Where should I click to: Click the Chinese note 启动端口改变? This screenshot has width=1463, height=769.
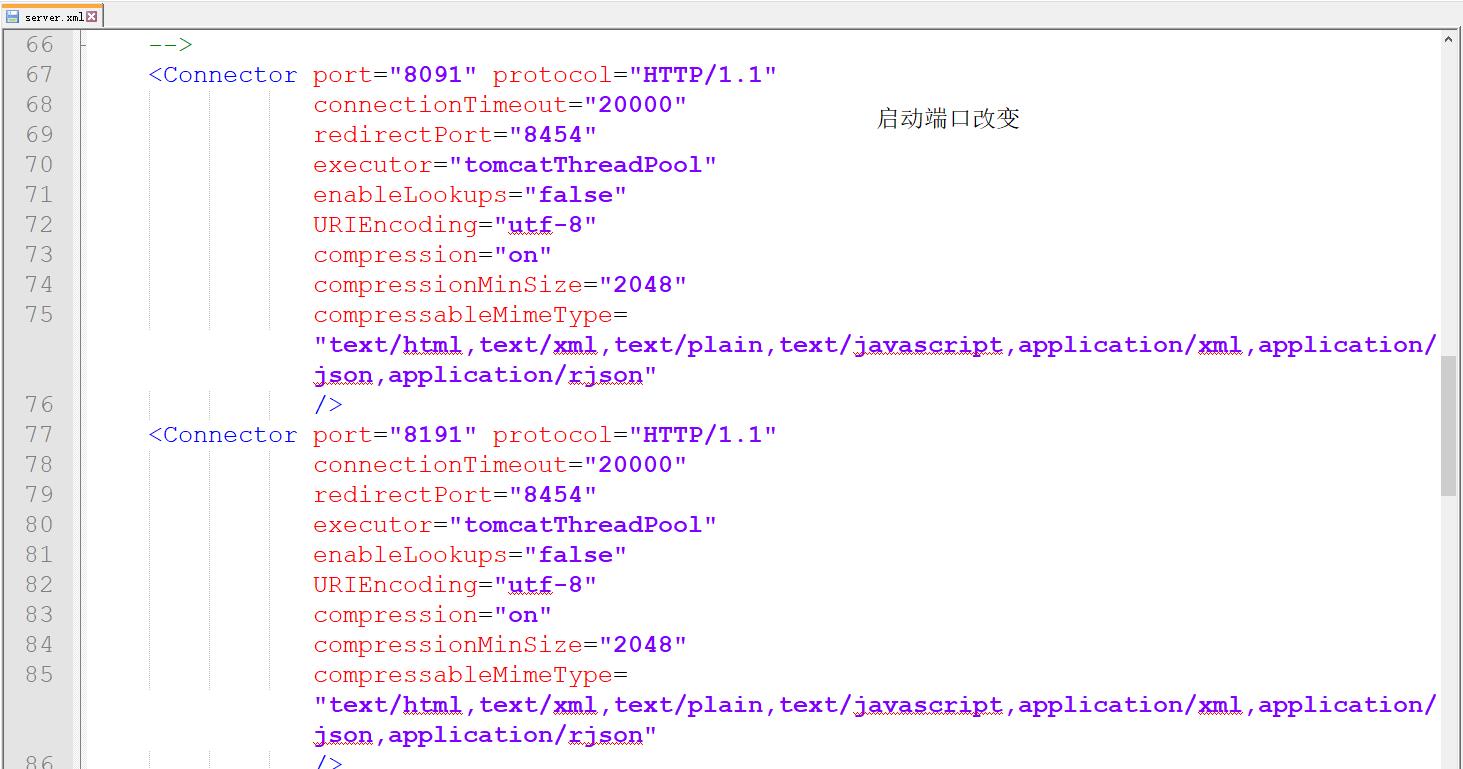click(x=947, y=118)
